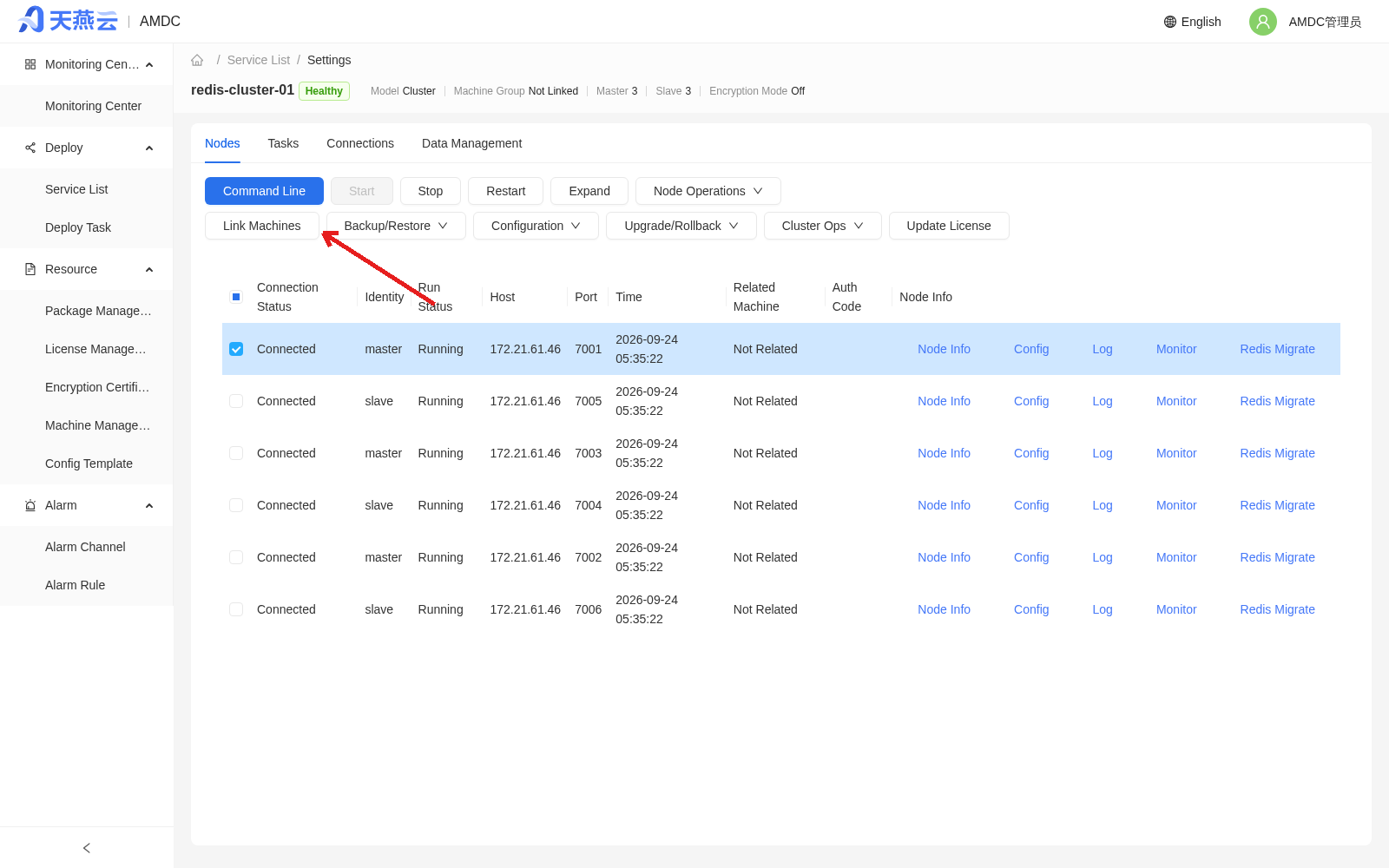Select the Nodes tab

(222, 143)
